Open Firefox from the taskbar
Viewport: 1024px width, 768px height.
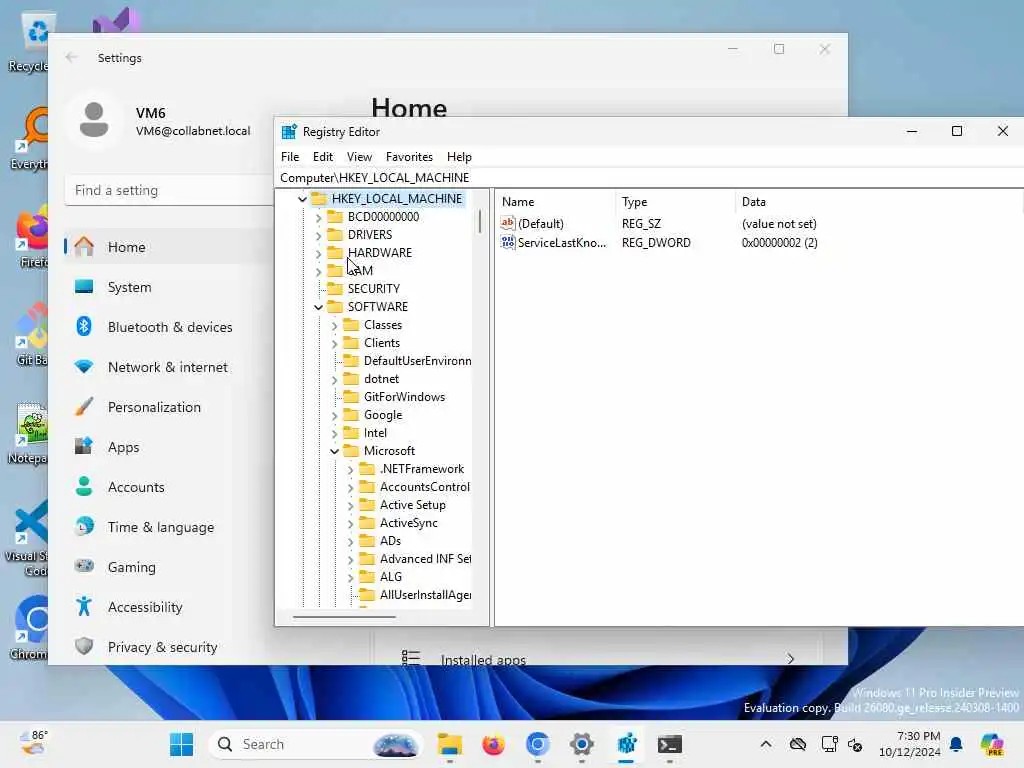(x=493, y=744)
